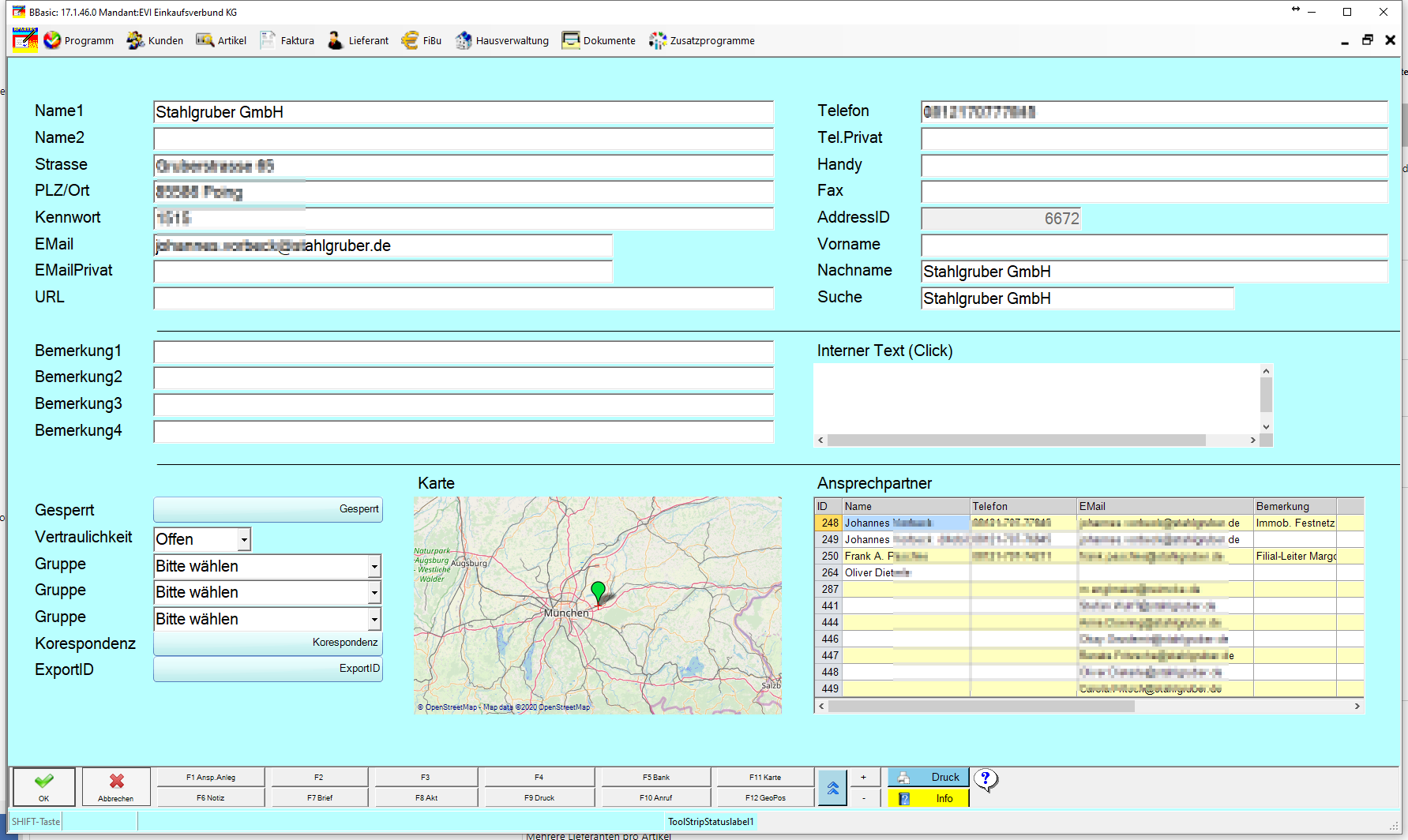Click the Telefon column header in Ansprechpartner
Image resolution: width=1408 pixels, height=840 pixels.
[1023, 506]
